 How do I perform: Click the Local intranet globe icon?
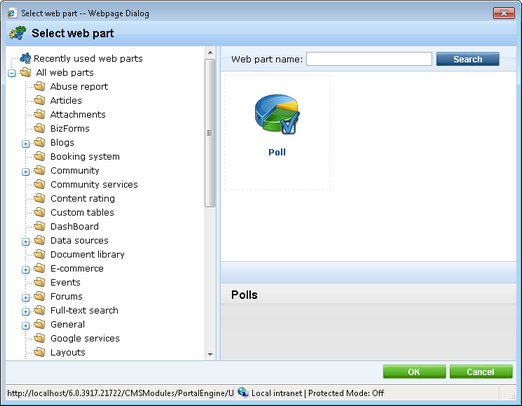[x=243, y=393]
